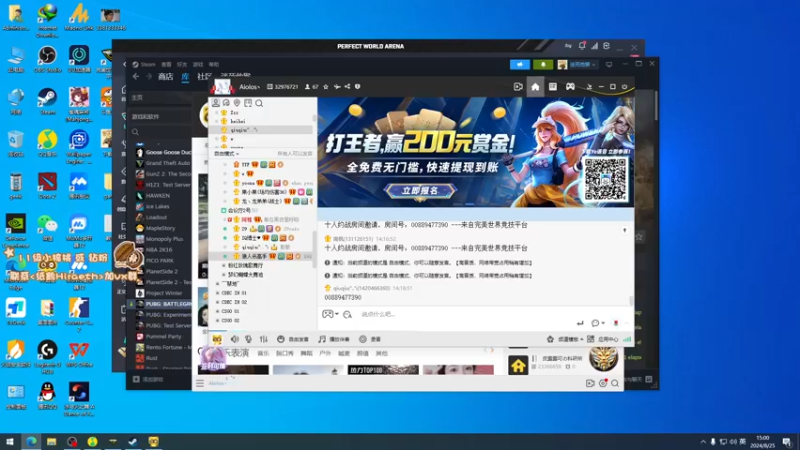Click the bookmark icon atop the YY user list
Screen dimensions: 800x450
coord(248,103)
